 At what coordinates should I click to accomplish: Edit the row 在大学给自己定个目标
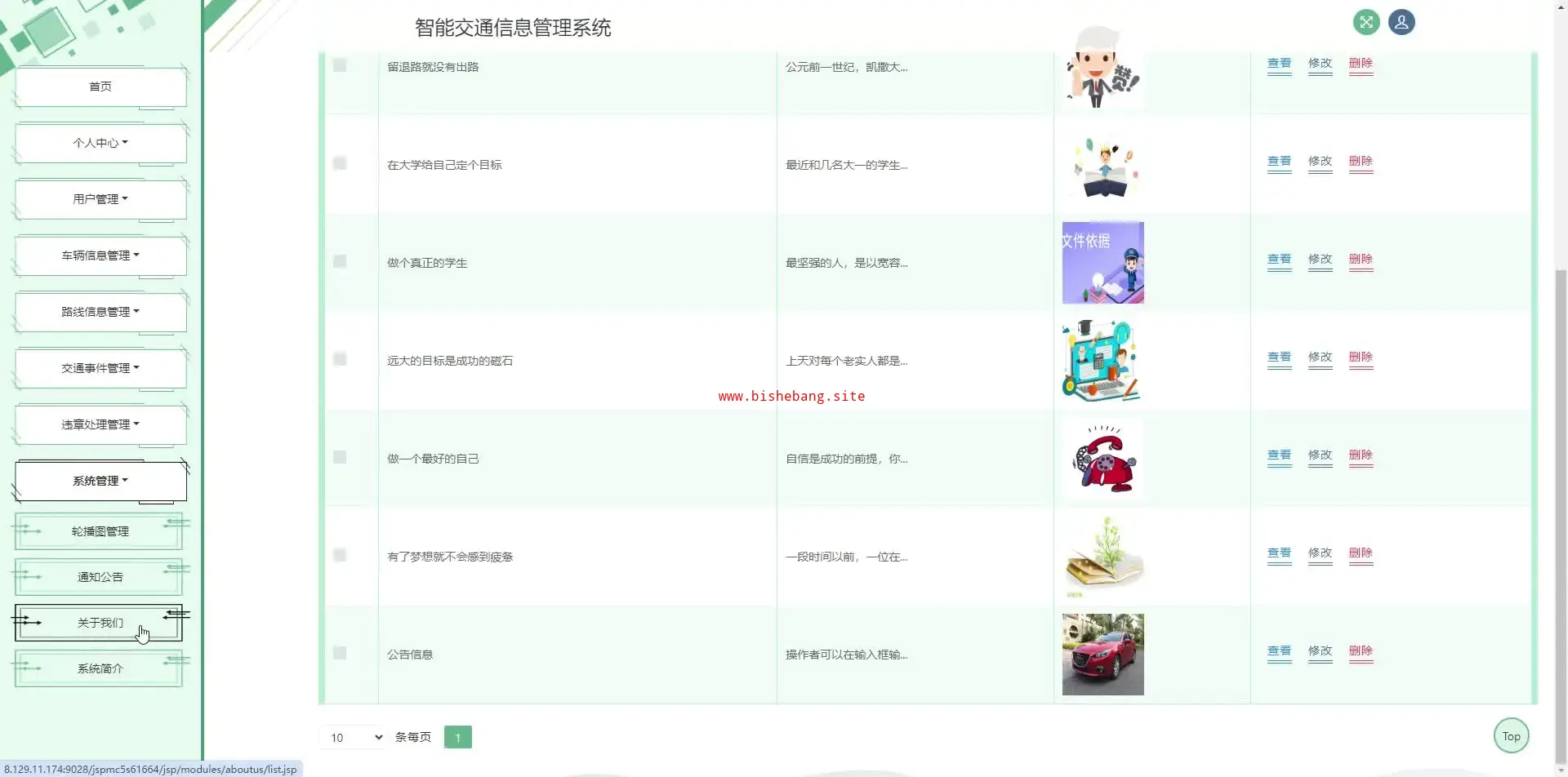[1321, 162]
